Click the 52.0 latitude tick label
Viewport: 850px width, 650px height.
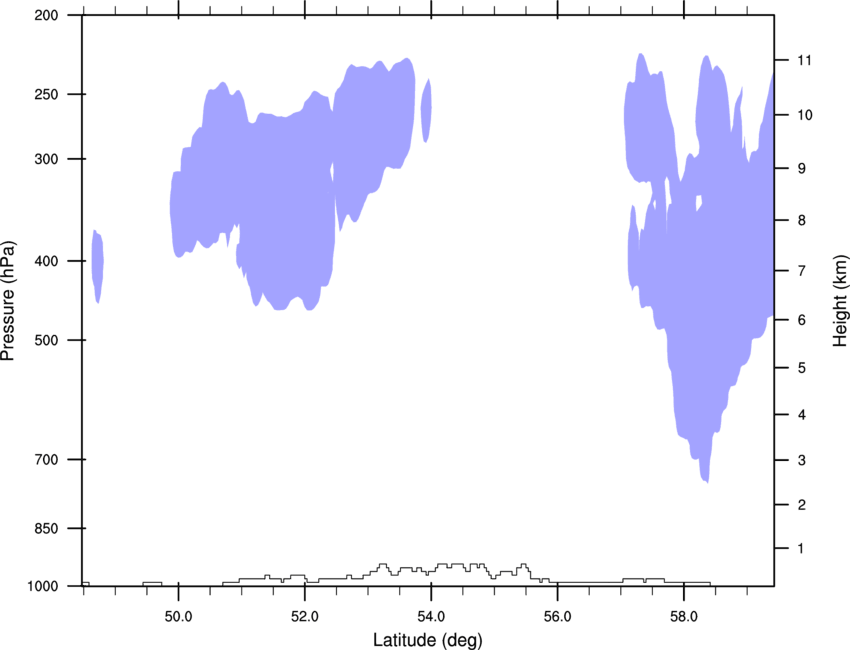(305, 617)
